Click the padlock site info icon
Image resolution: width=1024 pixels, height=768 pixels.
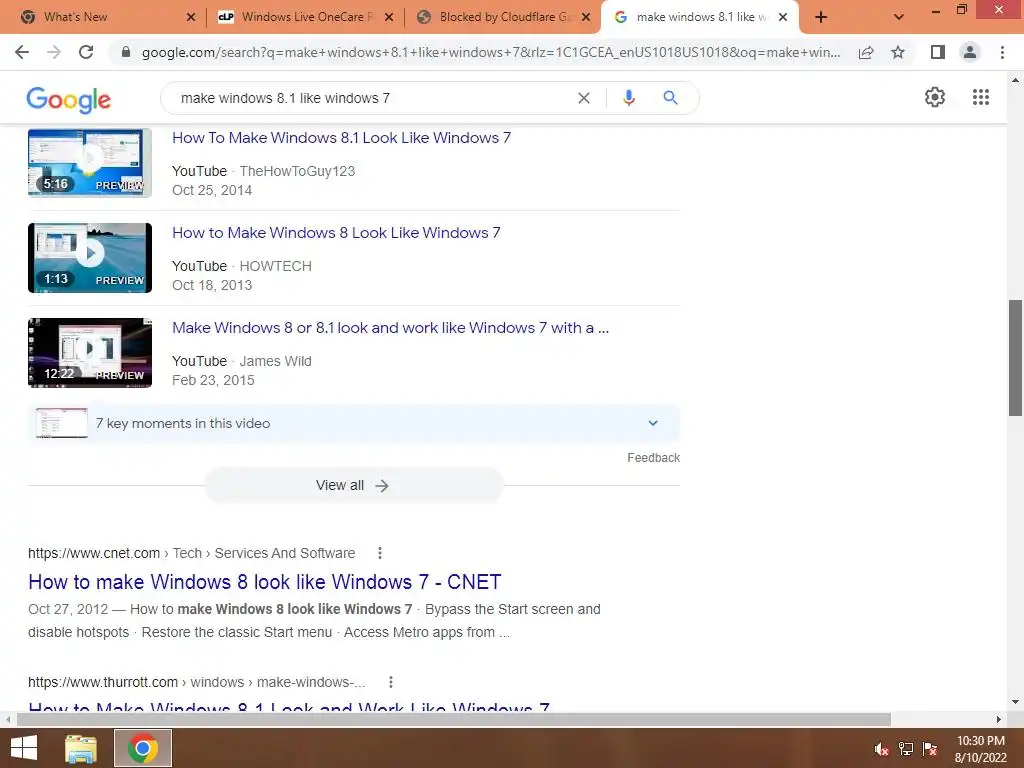(126, 52)
